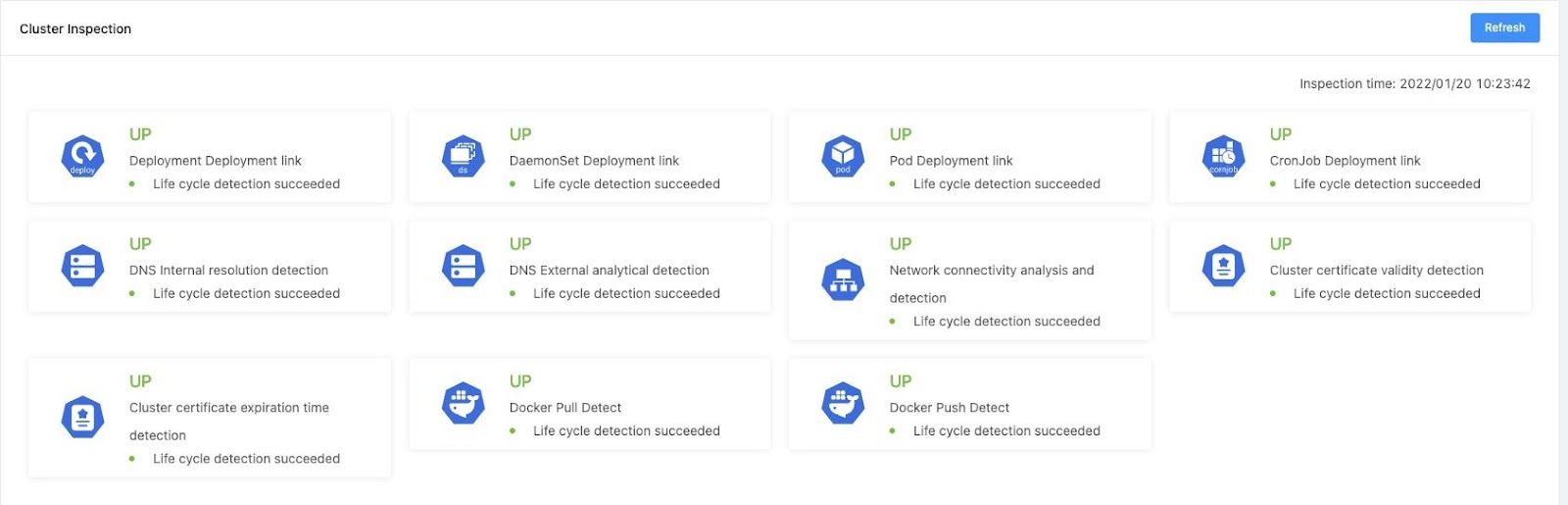
Task: Click the Docker Push whale icon
Action: 843,403
